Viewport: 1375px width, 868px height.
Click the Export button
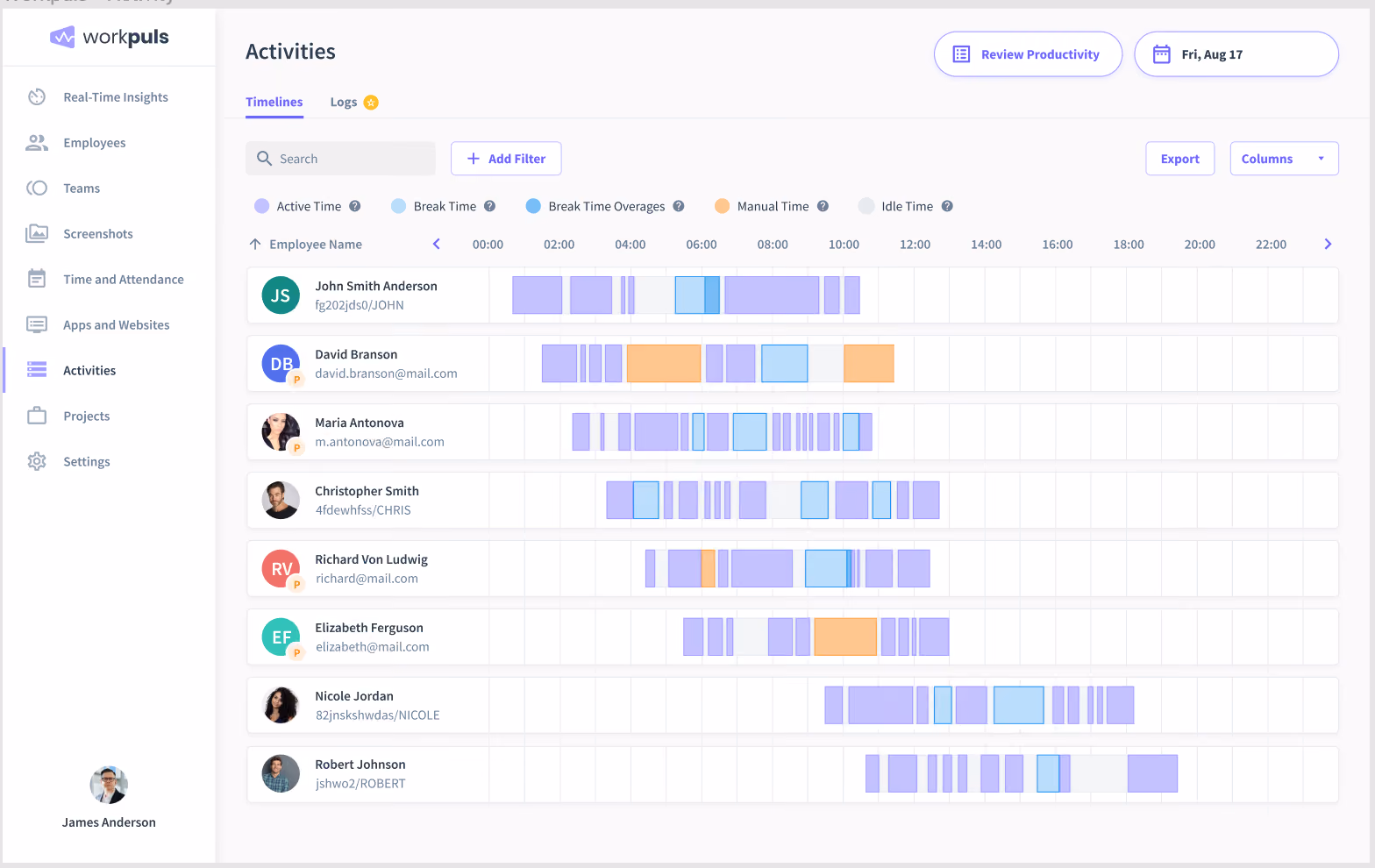pyautogui.click(x=1179, y=159)
